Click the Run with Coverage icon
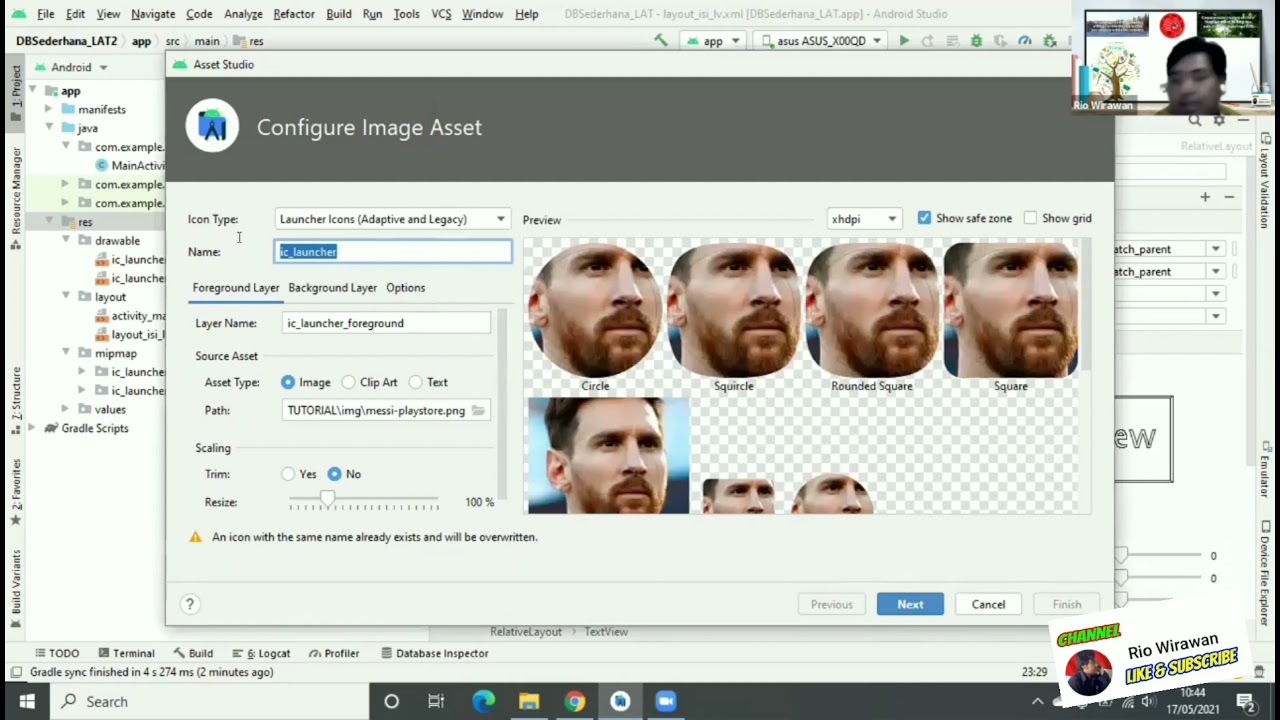This screenshot has height=720, width=1280. pos(1001,41)
